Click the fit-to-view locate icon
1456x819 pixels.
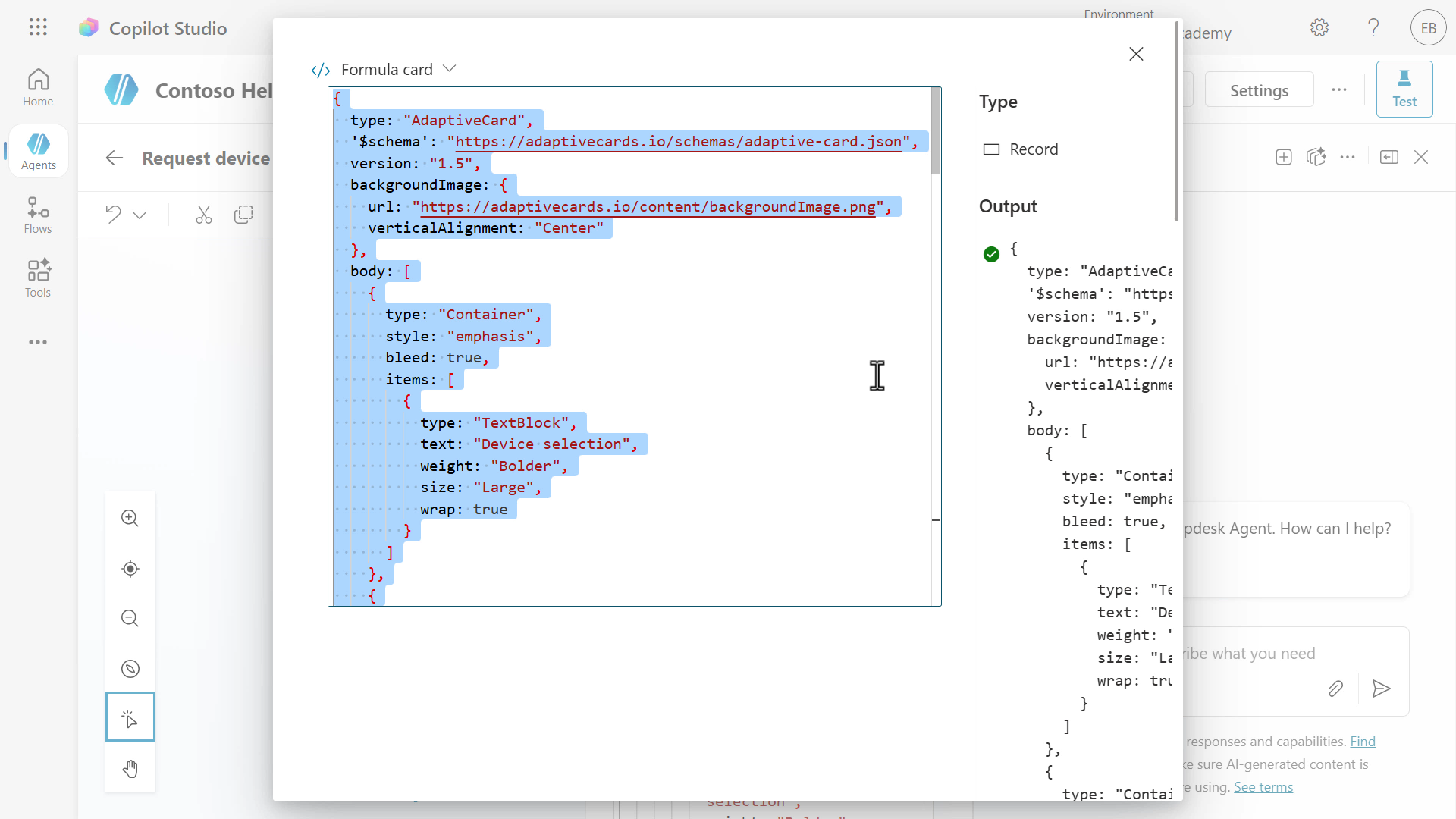pyautogui.click(x=130, y=569)
